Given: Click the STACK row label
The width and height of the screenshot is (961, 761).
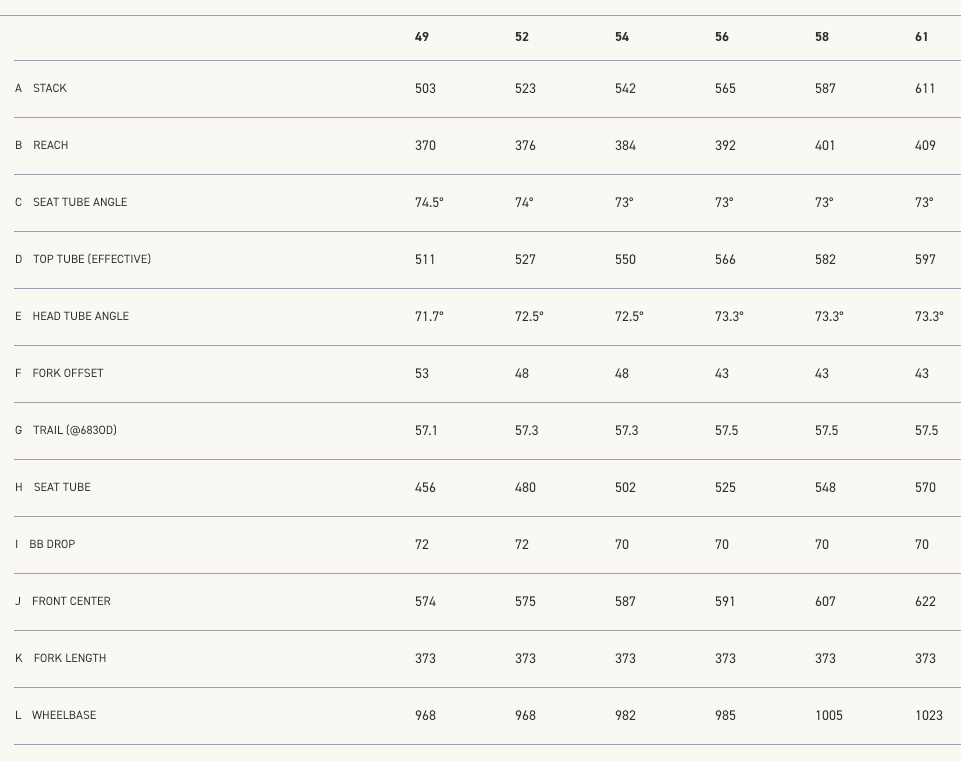Looking at the screenshot, I should tap(50, 89).
